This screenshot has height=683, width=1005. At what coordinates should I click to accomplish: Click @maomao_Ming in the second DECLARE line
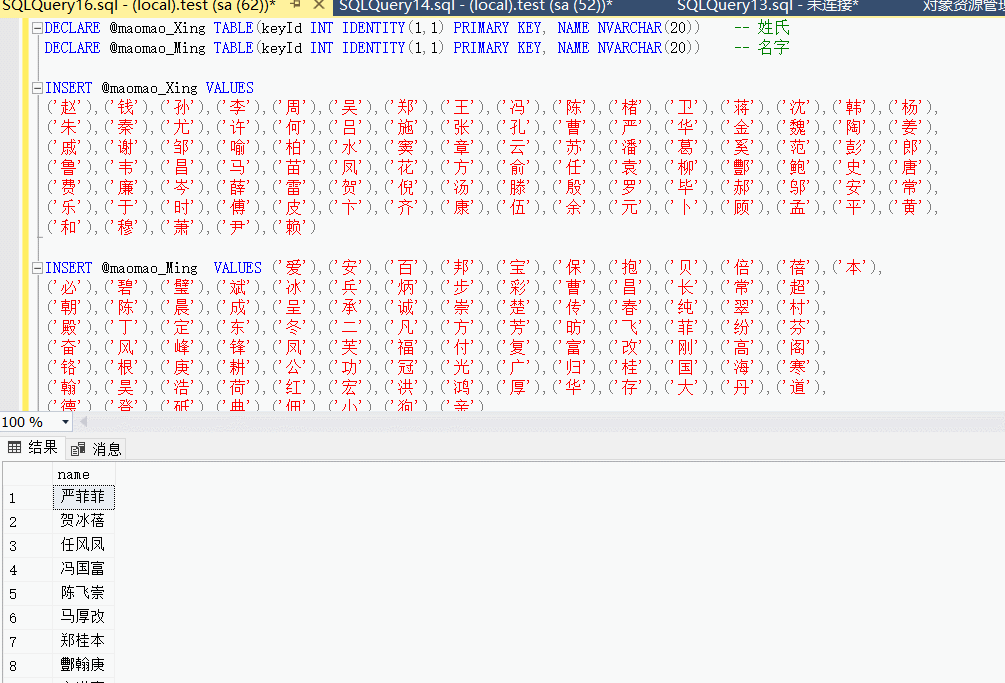tap(158, 49)
